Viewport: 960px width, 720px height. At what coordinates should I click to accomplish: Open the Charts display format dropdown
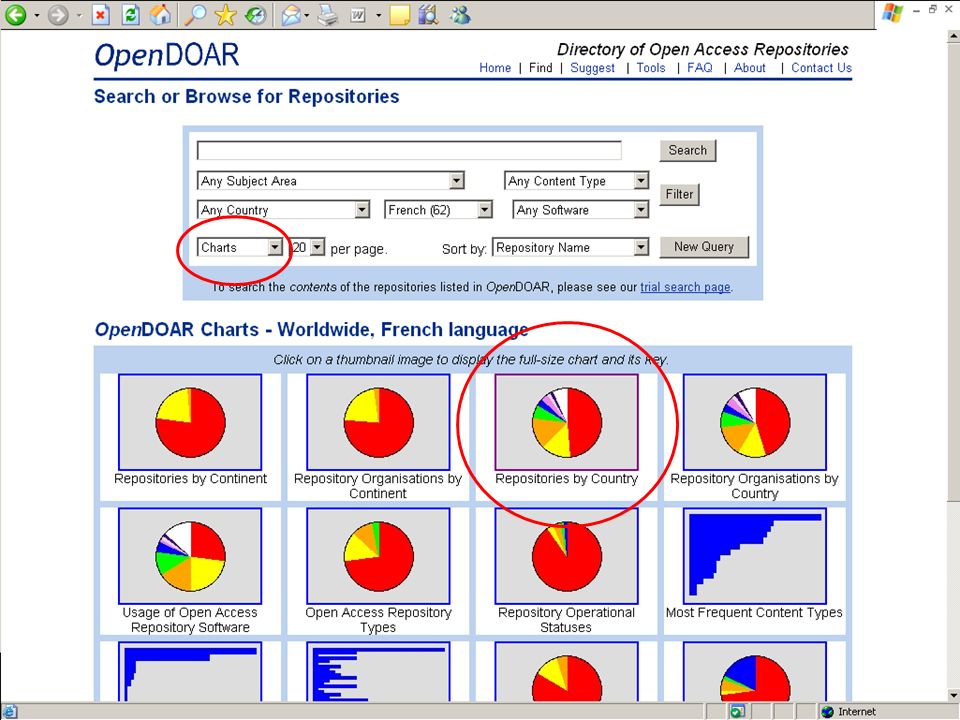click(240, 247)
